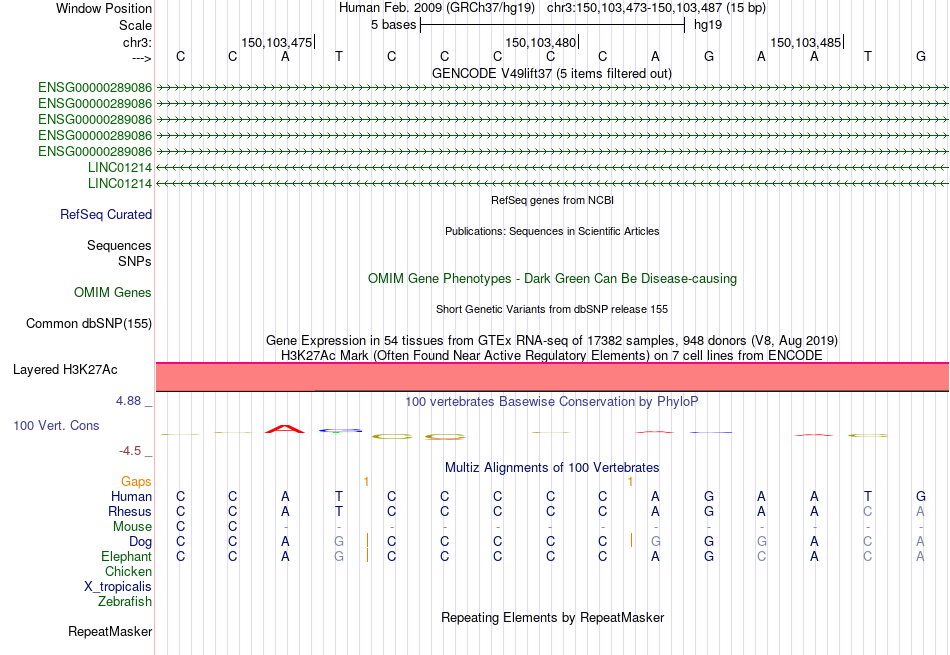
Task: Click the chr3:150,103,473-150,103,487 (15 bp) position text
Action: 656,8
